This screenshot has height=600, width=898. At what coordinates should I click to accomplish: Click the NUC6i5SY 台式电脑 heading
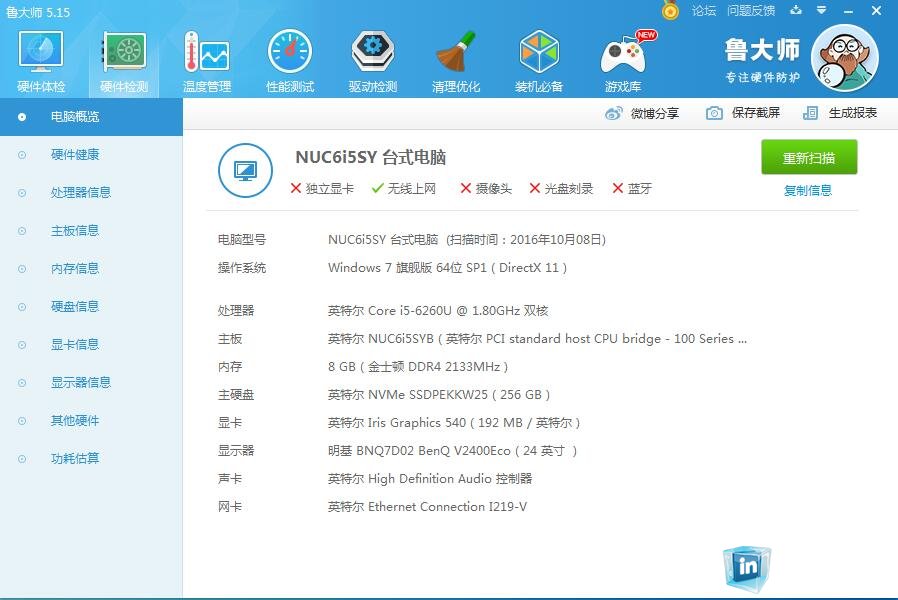coord(371,157)
